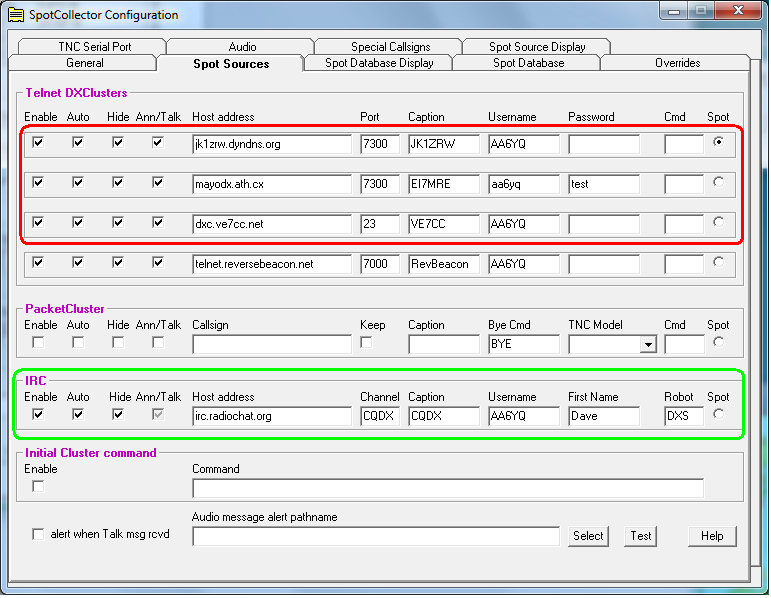The image size is (771, 598).
Task: Toggle Auto for telnet.reversebeacon.net
Action: 78,263
